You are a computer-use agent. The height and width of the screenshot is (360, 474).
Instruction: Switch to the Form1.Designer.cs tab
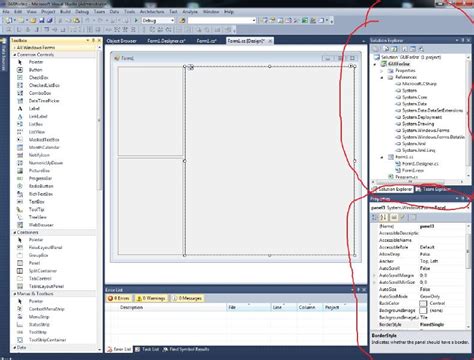[x=166, y=41]
